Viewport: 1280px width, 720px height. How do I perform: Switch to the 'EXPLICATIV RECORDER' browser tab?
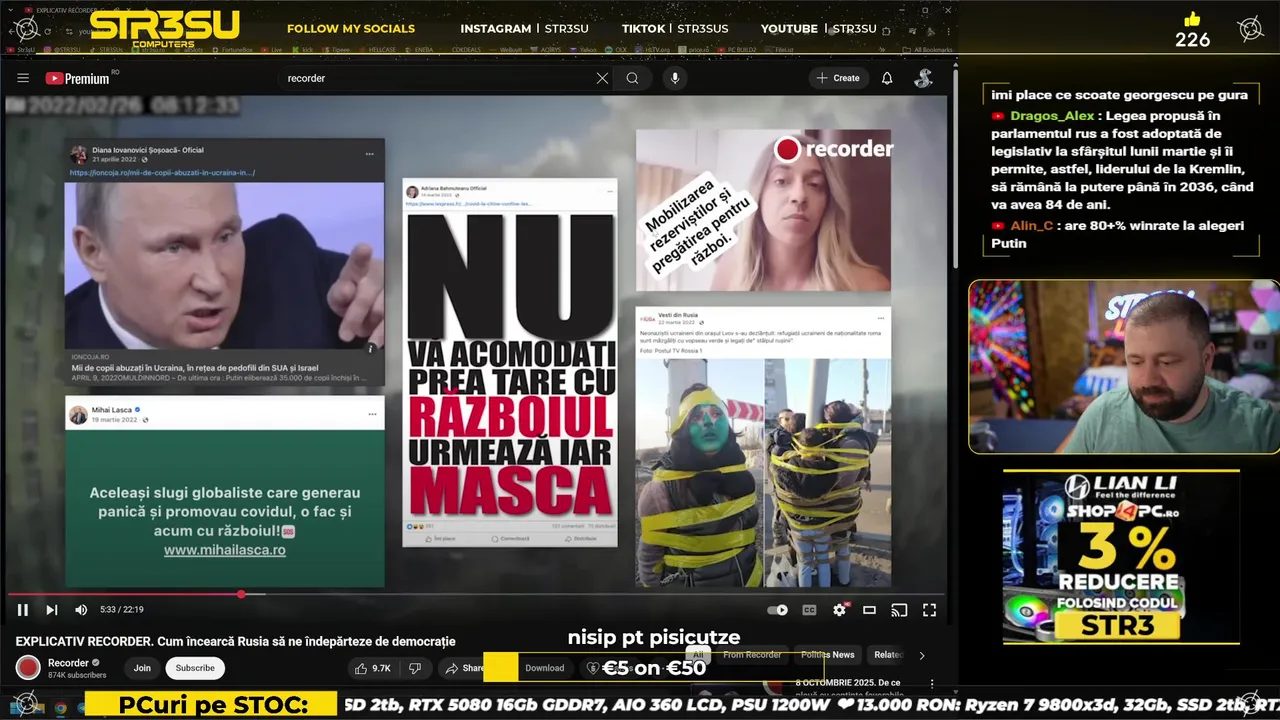(70, 12)
